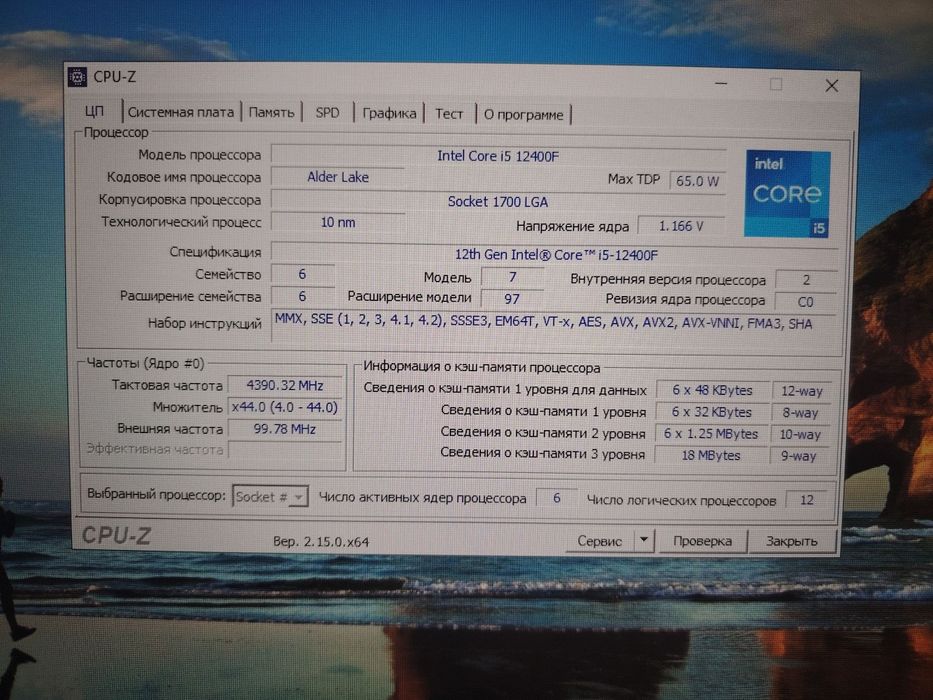933x700 pixels.
Task: Open the Графика tab
Action: (x=389, y=113)
